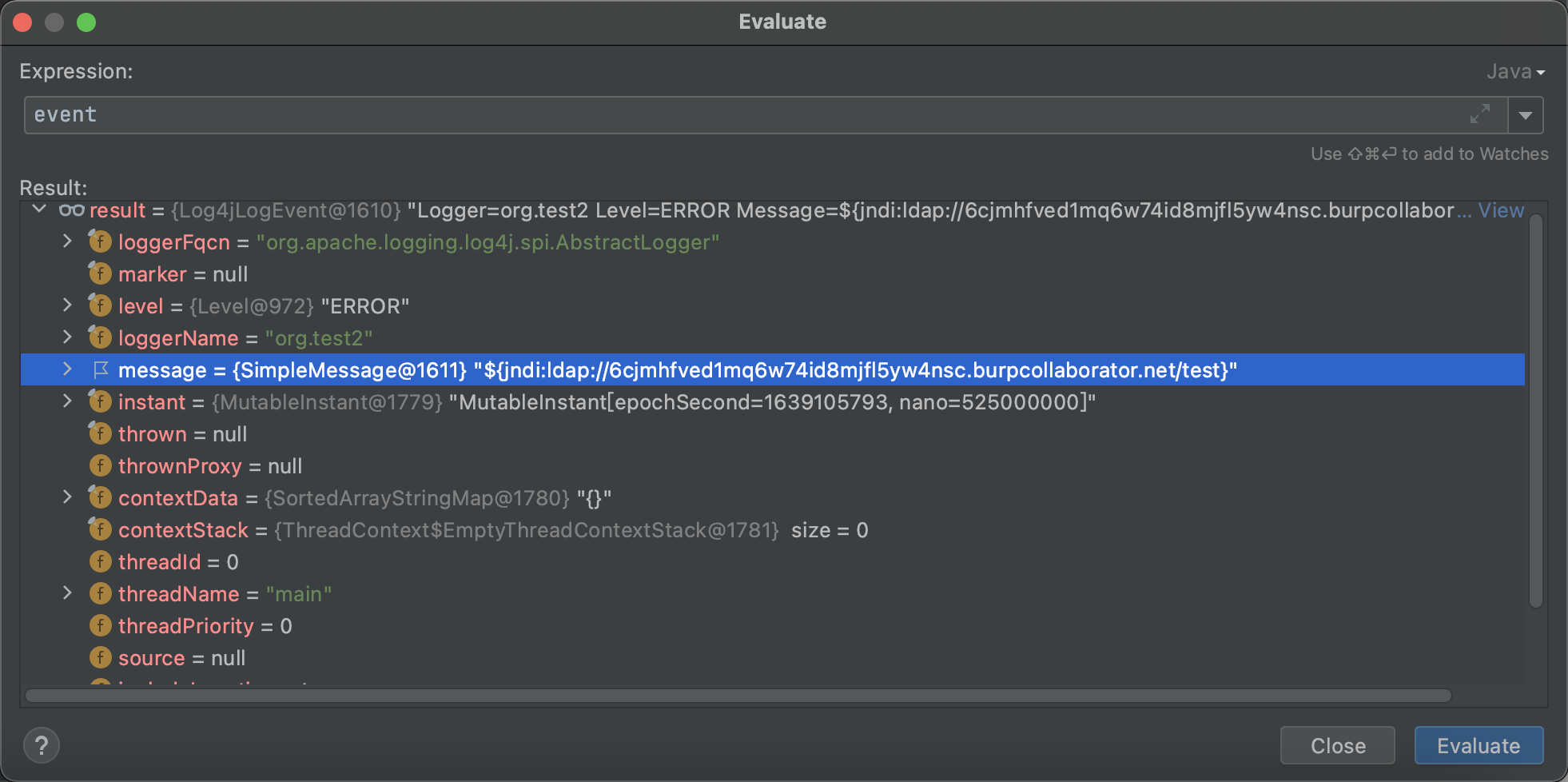Image resolution: width=1568 pixels, height=782 pixels.
Task: Select the level "ERROR" value text
Action: tap(365, 306)
